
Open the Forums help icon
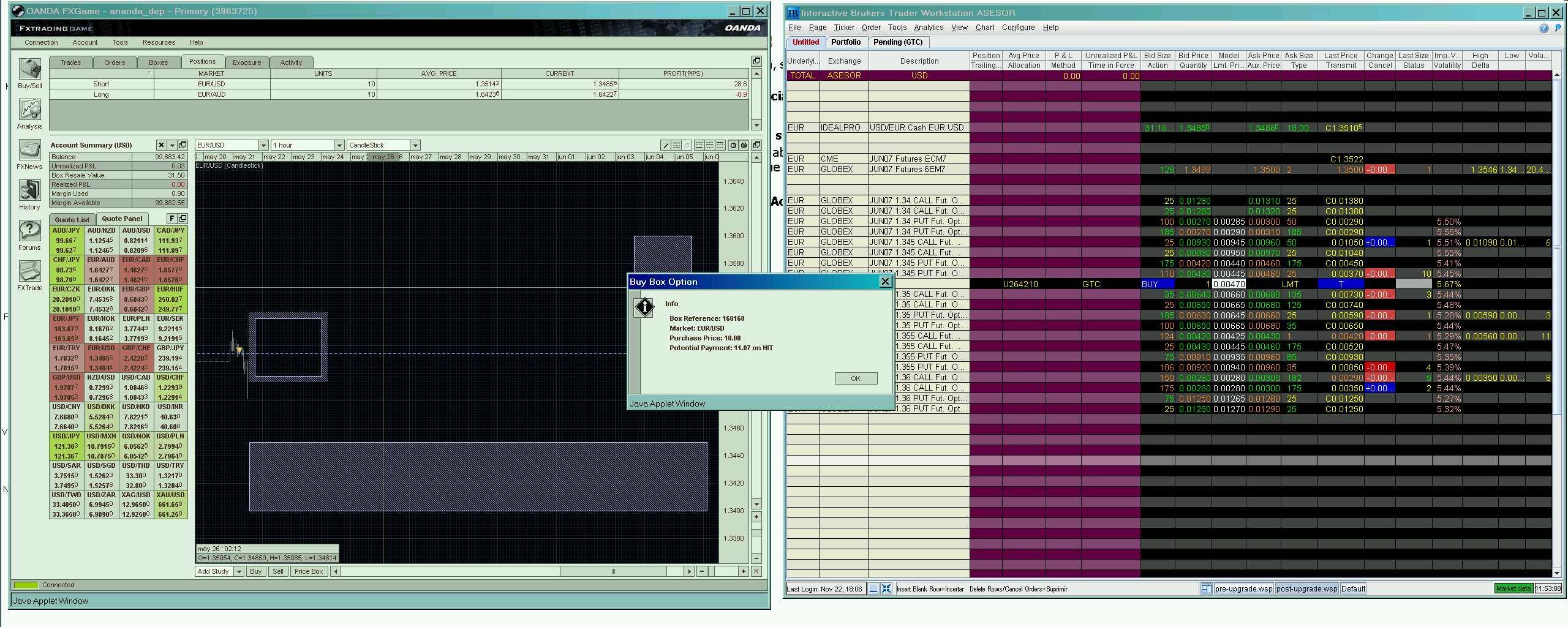(x=29, y=231)
